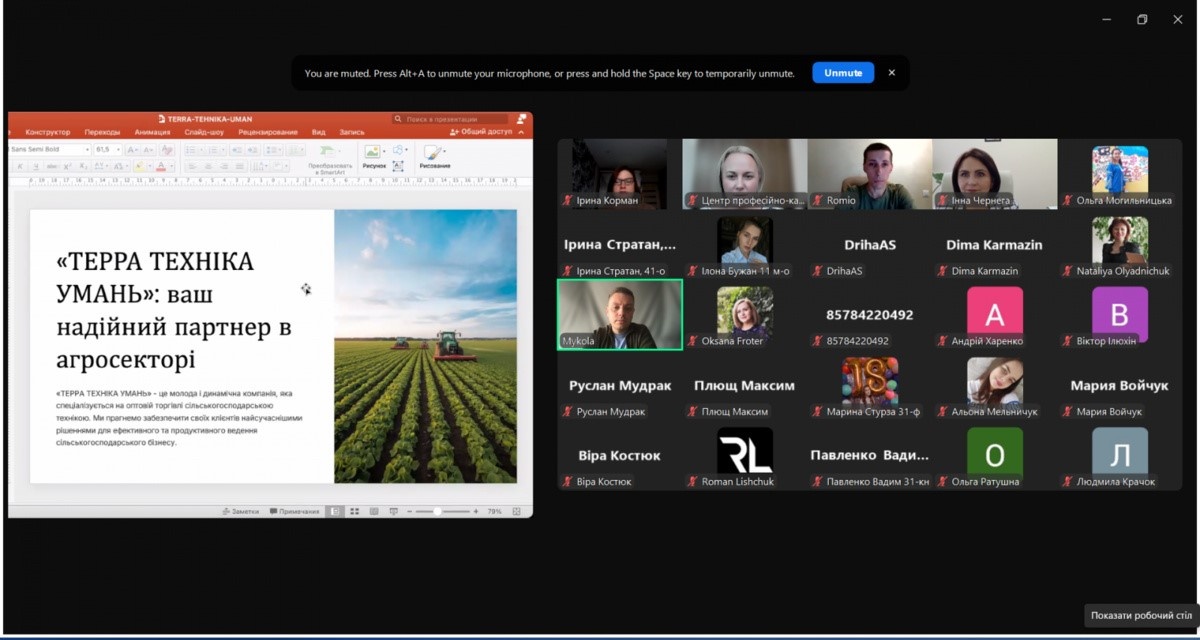Image resolution: width=1200 pixels, height=640 pixels.
Task: Decrease the list indent level
Action: click(236, 150)
